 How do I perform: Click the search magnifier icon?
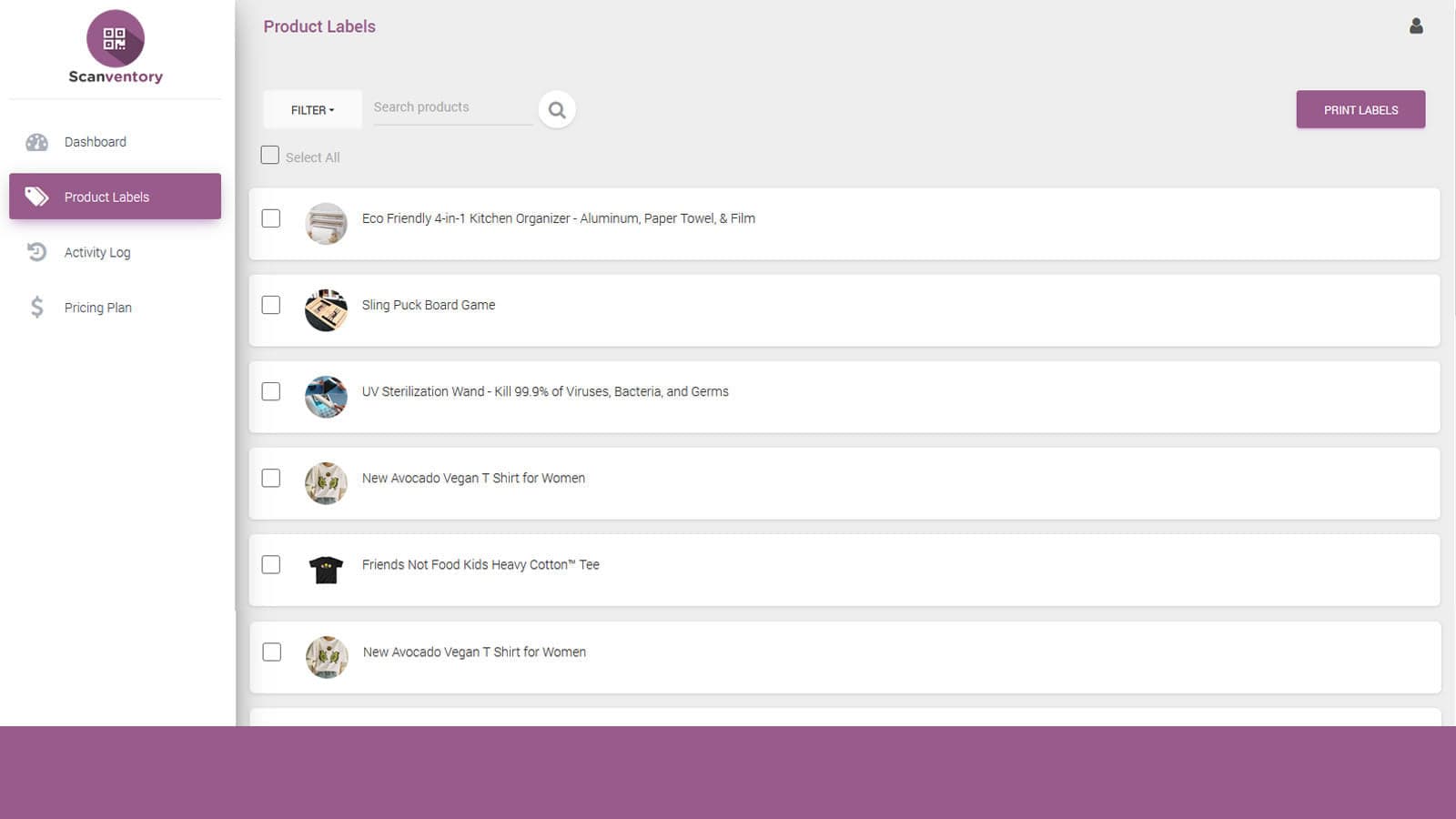pyautogui.click(x=556, y=109)
